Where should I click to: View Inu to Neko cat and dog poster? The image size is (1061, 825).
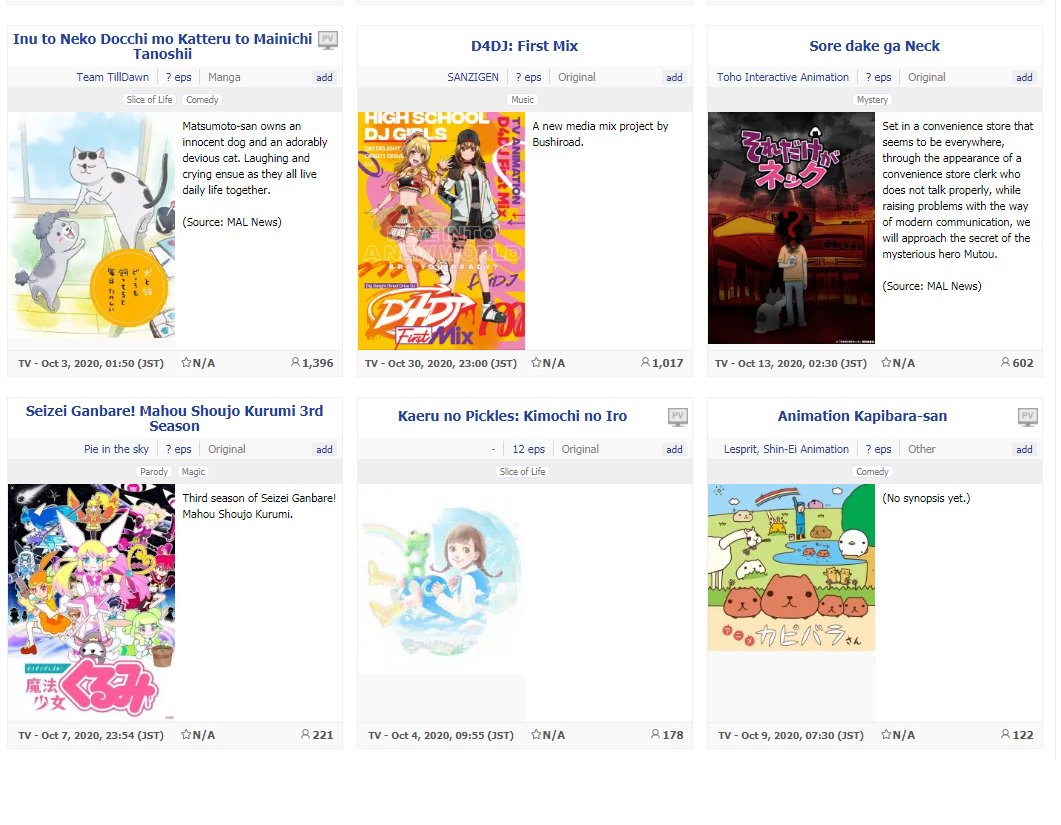91,225
